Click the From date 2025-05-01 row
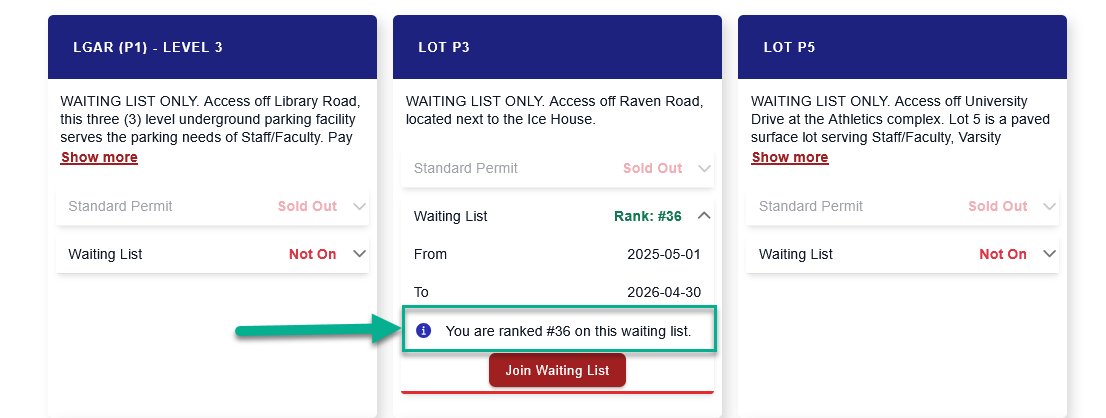 click(x=557, y=254)
